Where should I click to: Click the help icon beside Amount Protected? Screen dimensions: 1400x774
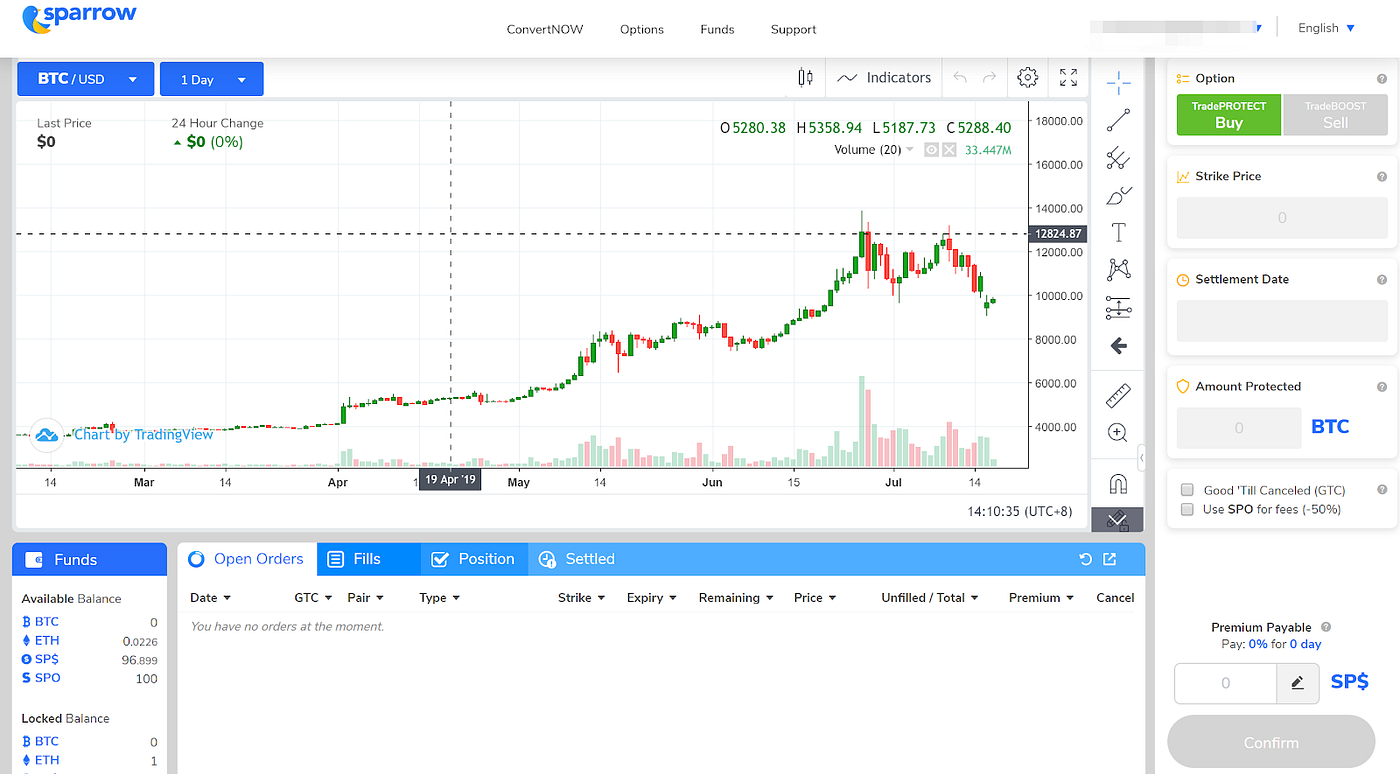(1382, 387)
